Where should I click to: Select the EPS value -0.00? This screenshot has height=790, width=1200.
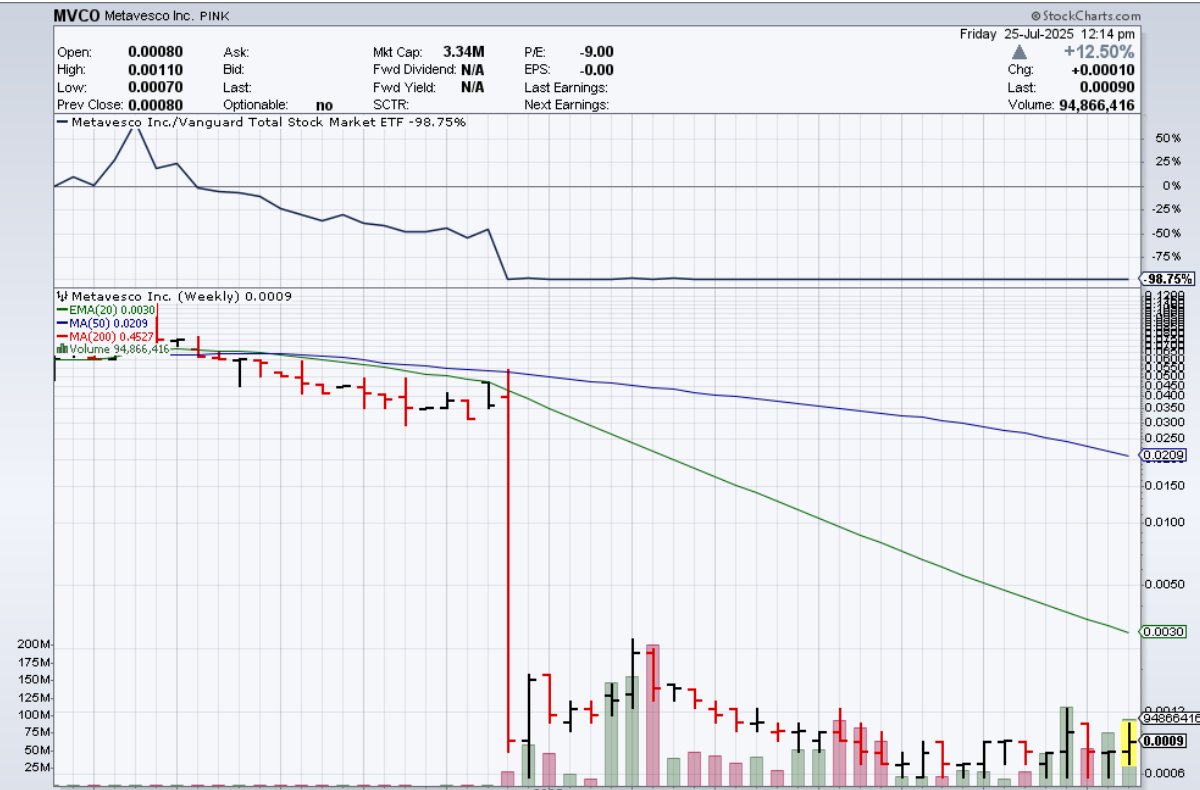point(596,70)
